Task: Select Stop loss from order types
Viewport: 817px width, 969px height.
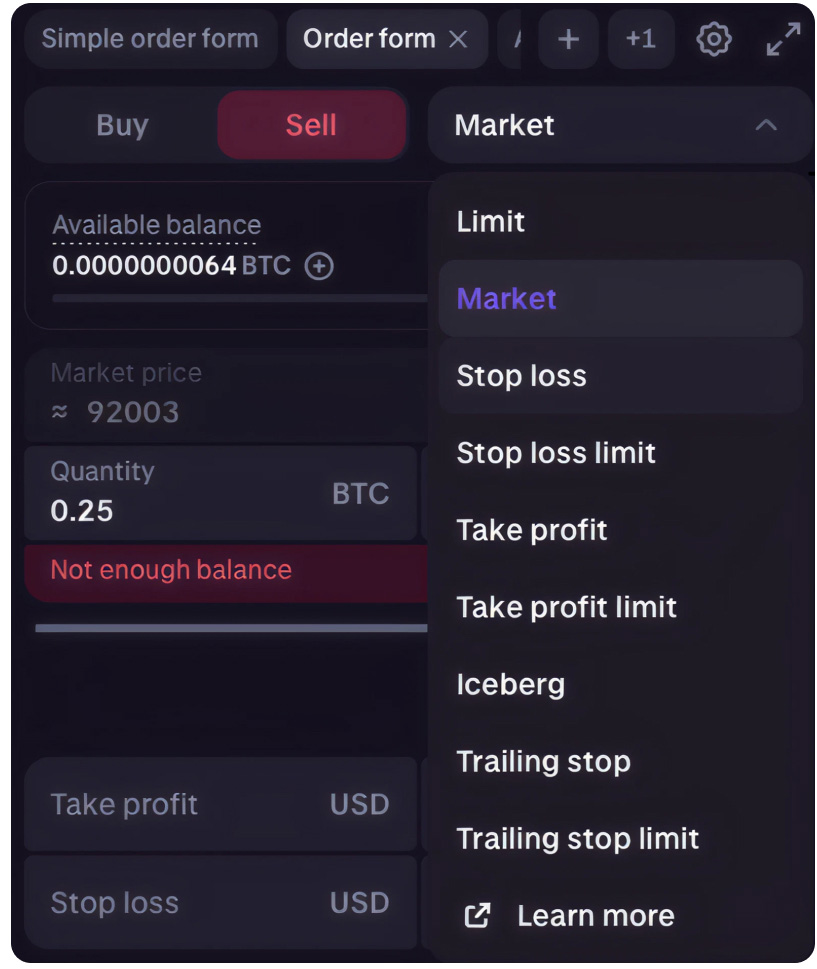Action: pos(521,376)
